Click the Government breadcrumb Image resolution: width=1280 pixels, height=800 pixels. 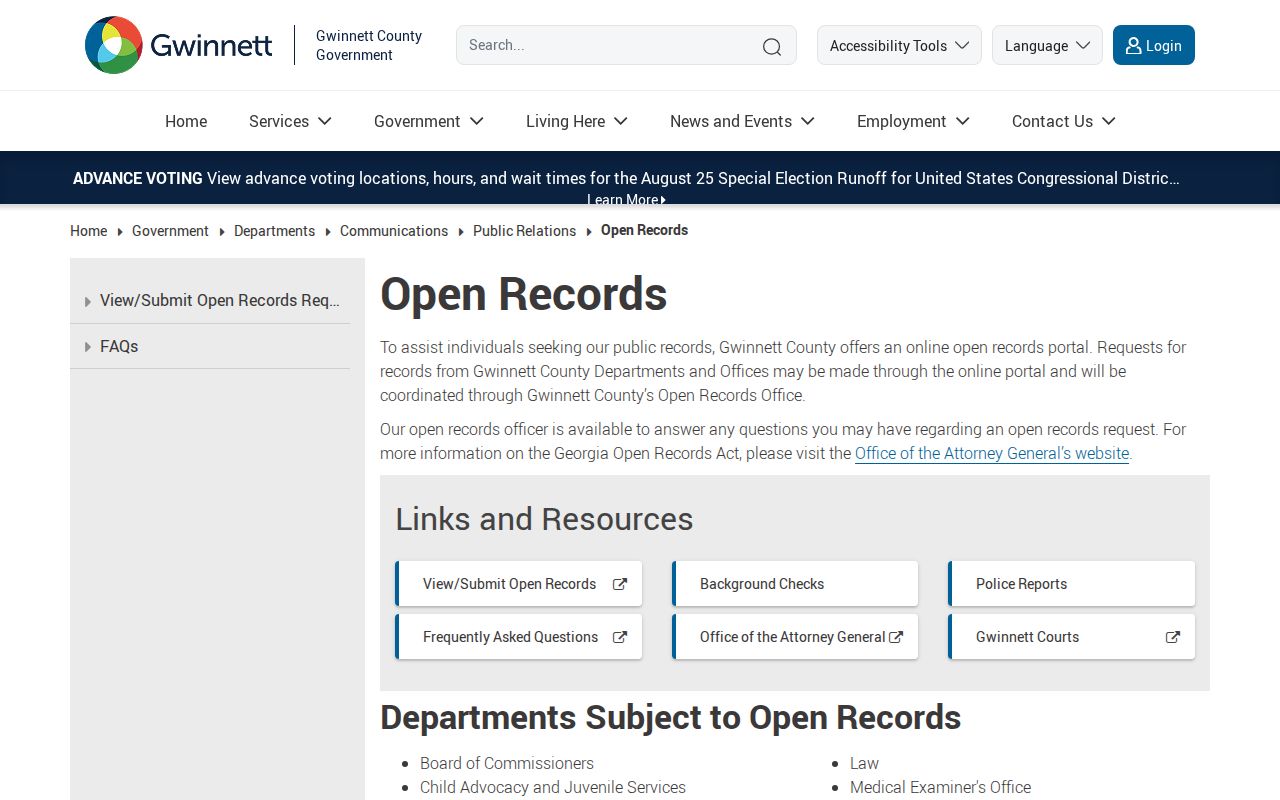[170, 231]
